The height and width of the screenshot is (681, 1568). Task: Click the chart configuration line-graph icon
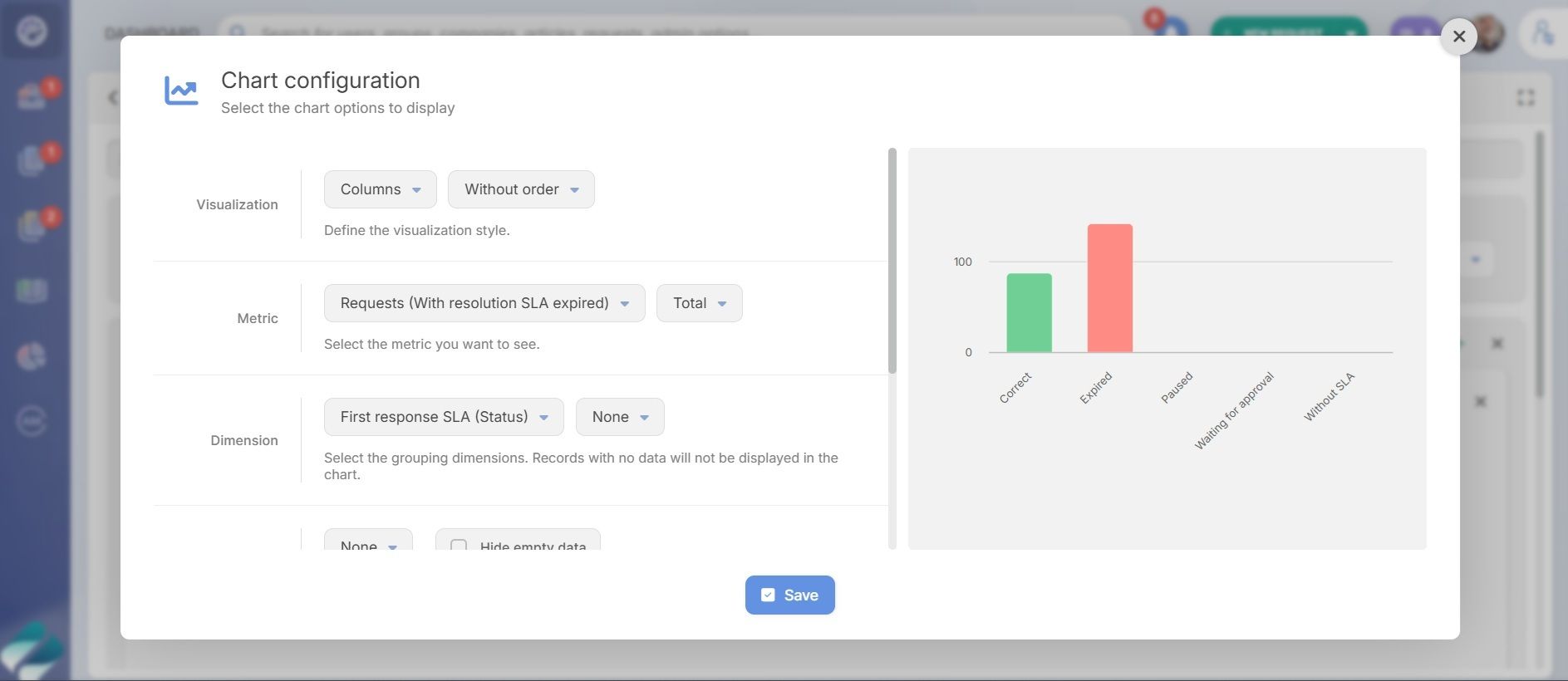click(181, 91)
